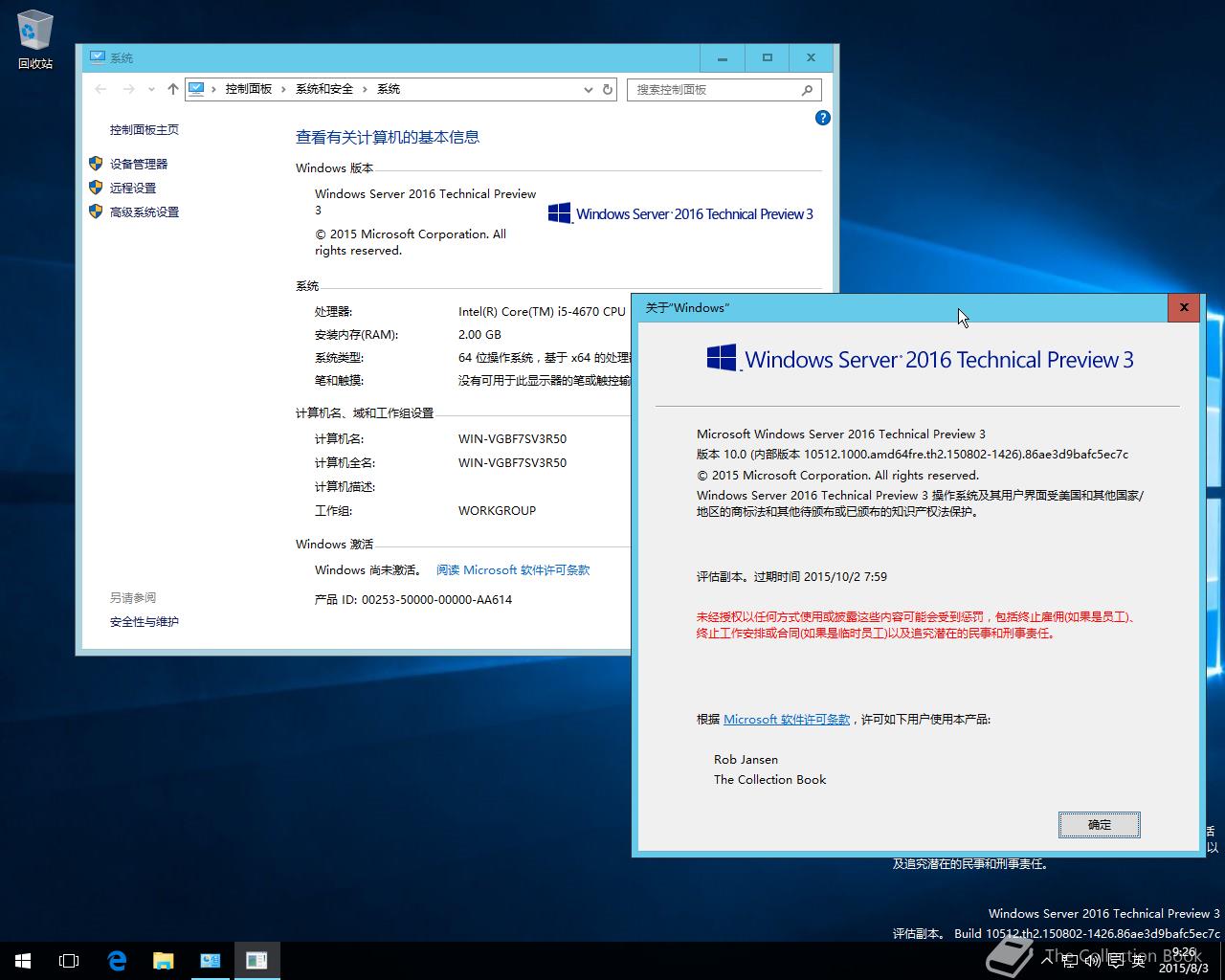Screen dimensions: 1225x980
Task: Click the Windows logo in About dialog banner
Action: tap(722, 358)
